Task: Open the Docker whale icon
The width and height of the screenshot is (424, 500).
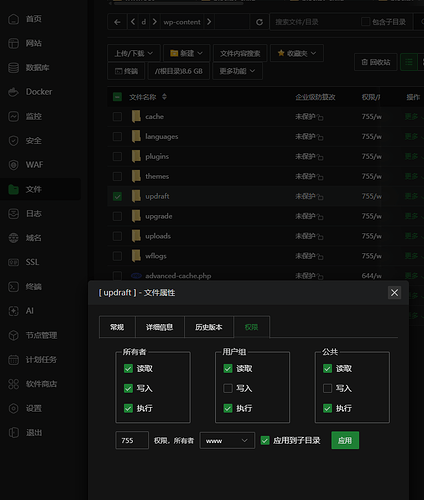Action: coord(13,92)
